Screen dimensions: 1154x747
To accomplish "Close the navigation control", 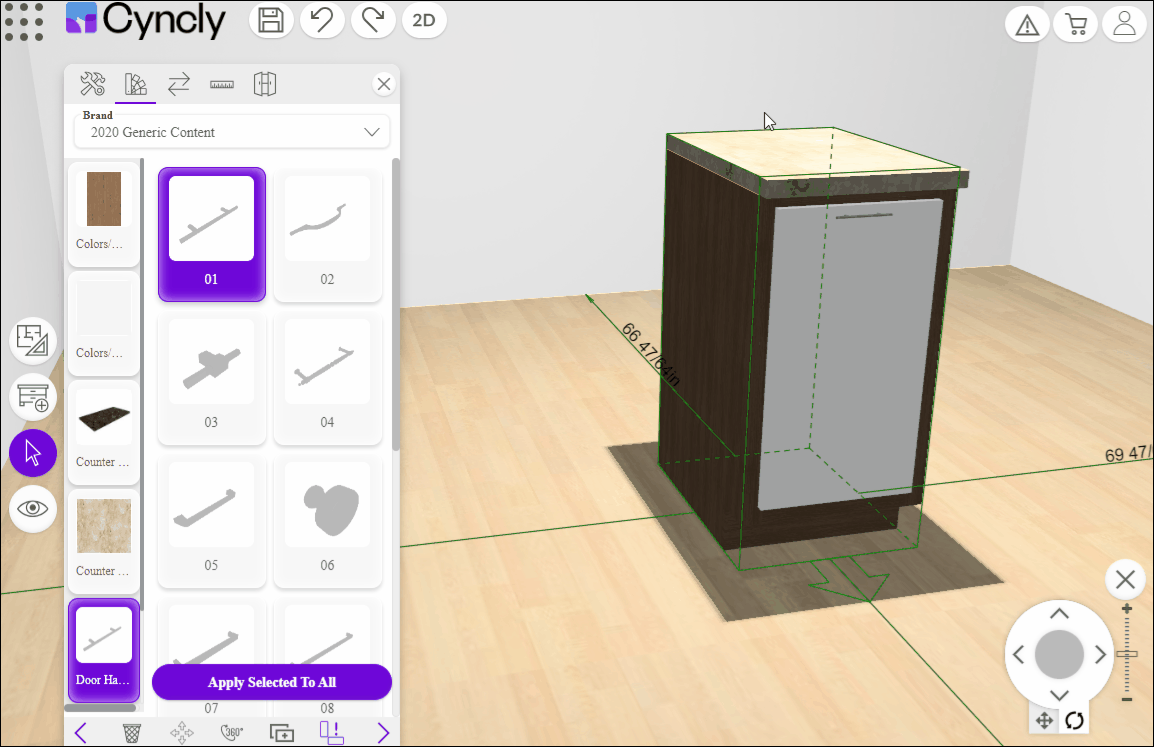I will click(x=1125, y=580).
